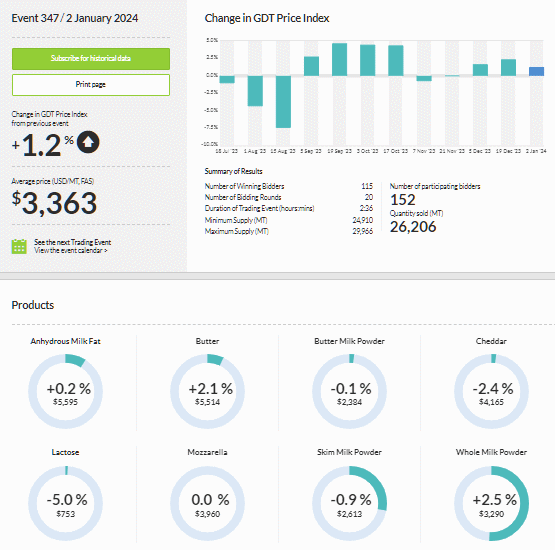555x550 pixels.
Task: Click the '152' participating bidders figure
Action: 402,200
